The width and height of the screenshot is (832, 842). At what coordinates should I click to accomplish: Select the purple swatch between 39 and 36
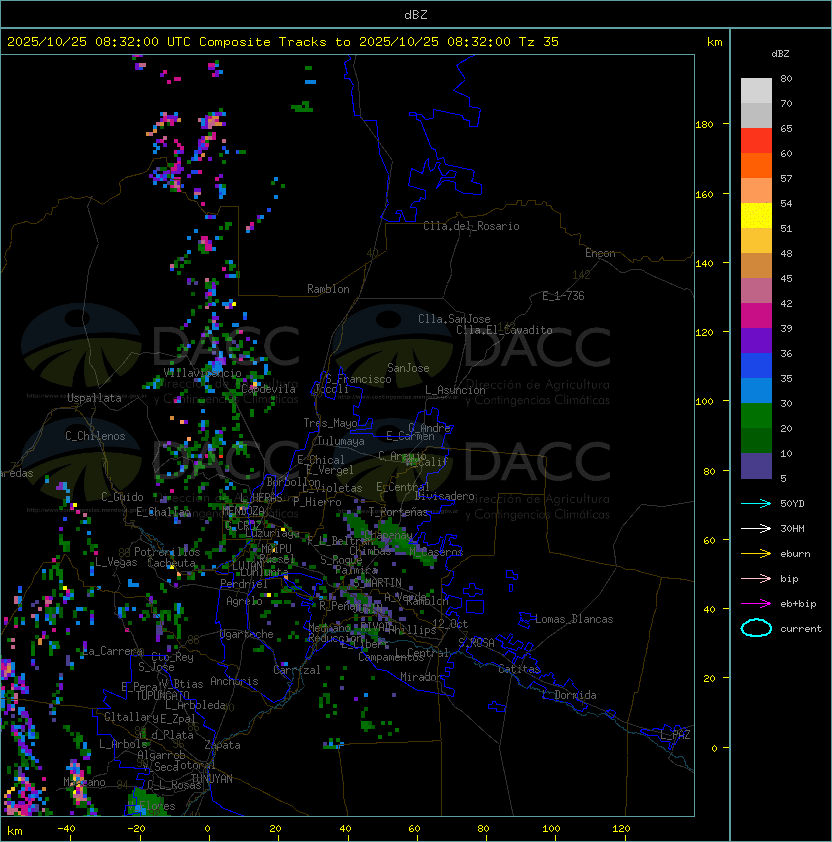point(756,341)
